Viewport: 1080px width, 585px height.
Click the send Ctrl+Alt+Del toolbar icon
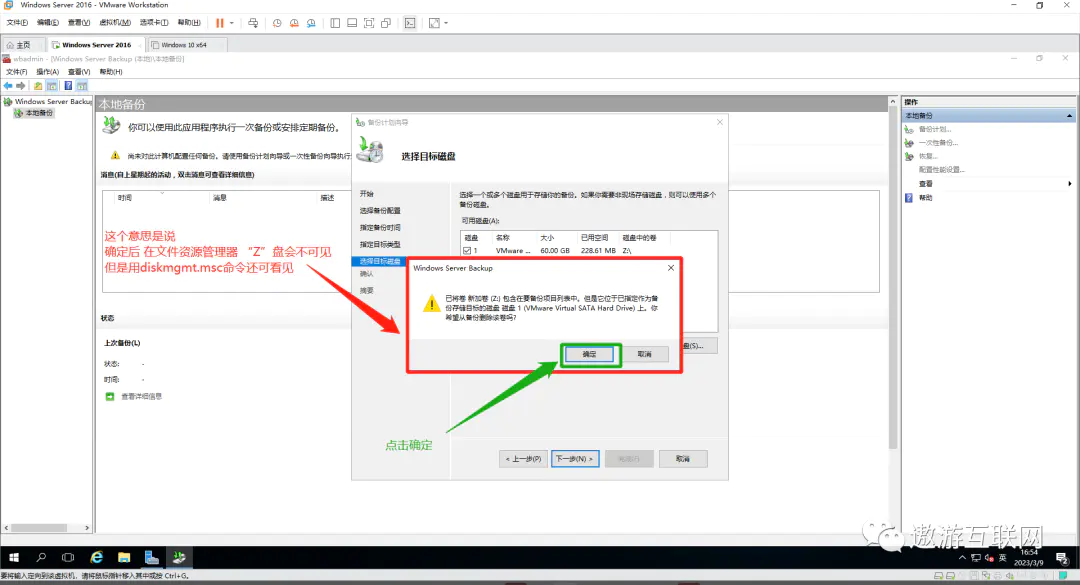coord(253,23)
